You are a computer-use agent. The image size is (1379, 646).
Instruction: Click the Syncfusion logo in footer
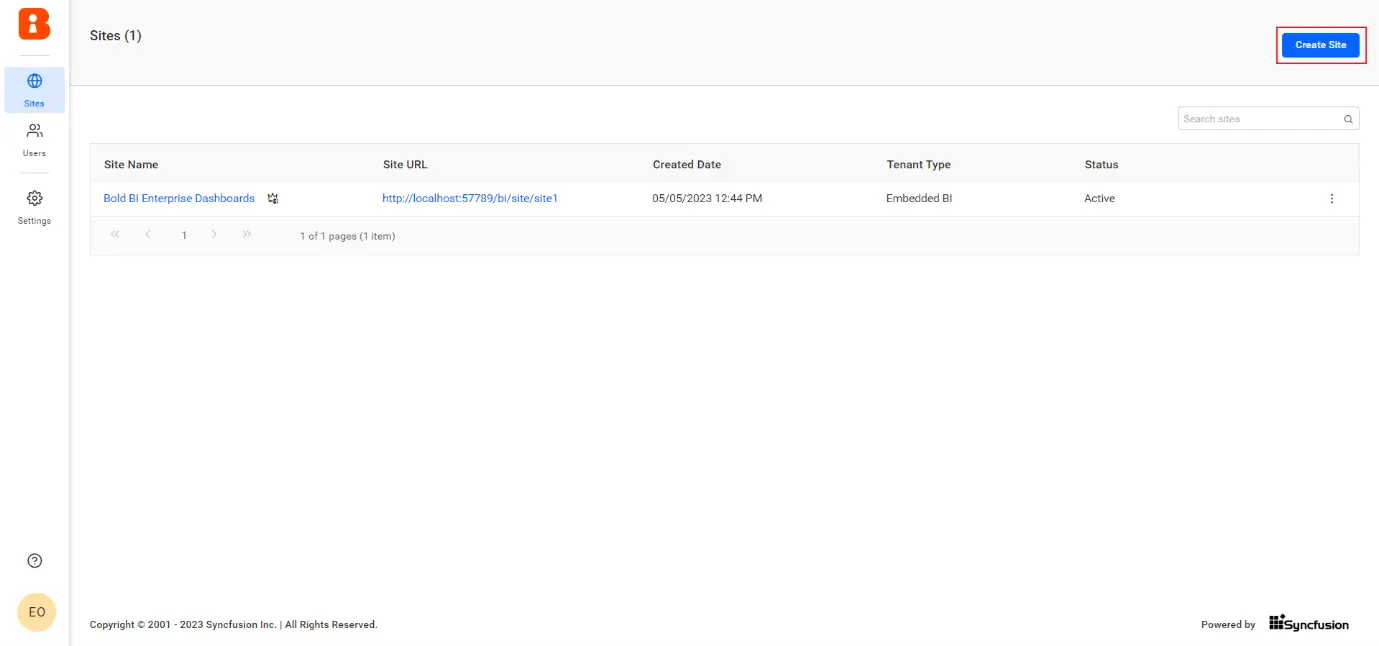pos(1309,624)
